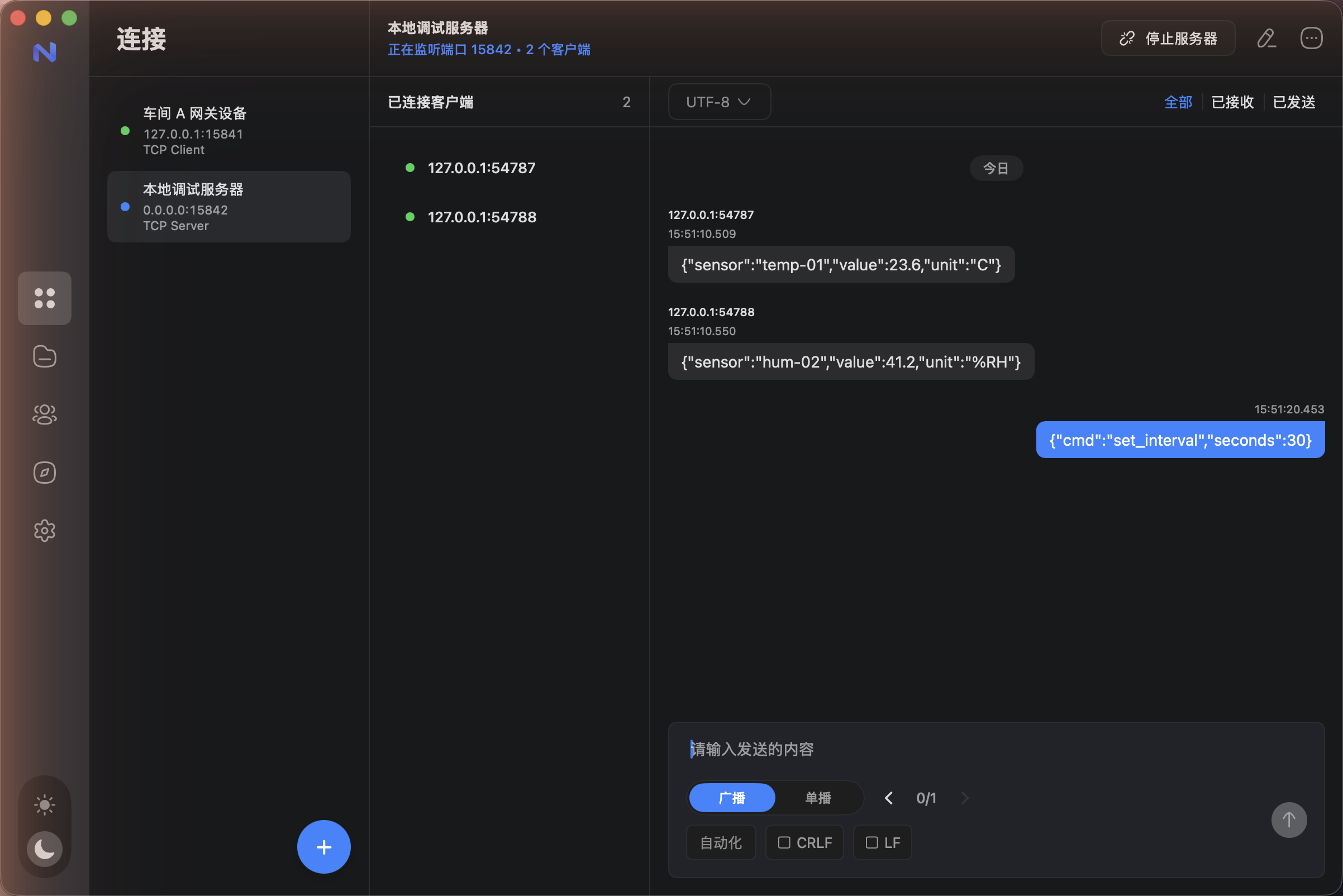This screenshot has height=896, width=1343.
Task: Click 127.0.0.1:15841 client address text
Action: coord(193,134)
